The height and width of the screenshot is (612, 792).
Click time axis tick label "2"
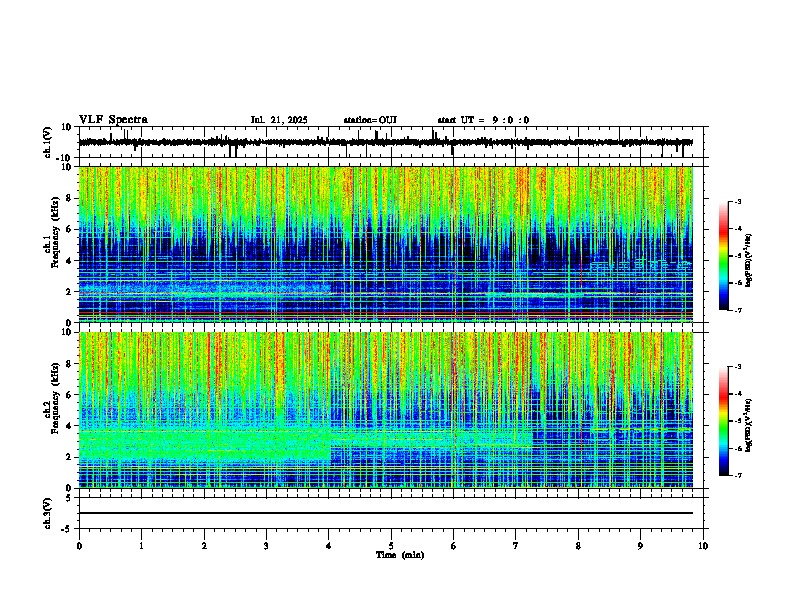tap(204, 546)
